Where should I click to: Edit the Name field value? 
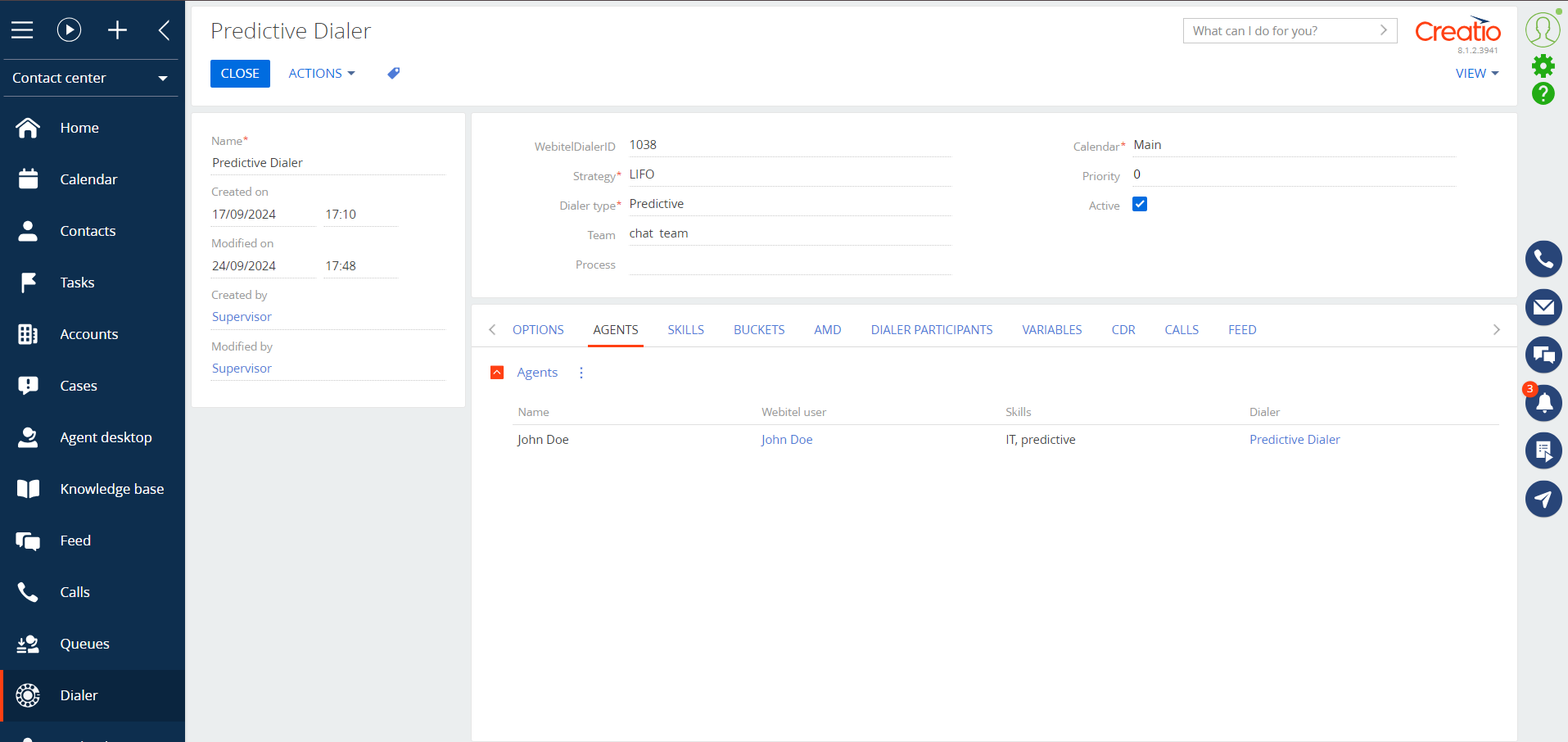tap(328, 163)
